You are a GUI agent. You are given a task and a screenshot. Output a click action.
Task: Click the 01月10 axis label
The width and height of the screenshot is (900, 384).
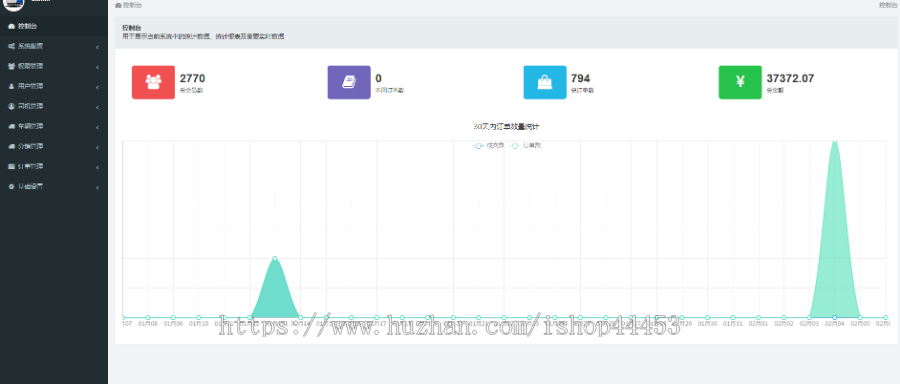(x=199, y=324)
